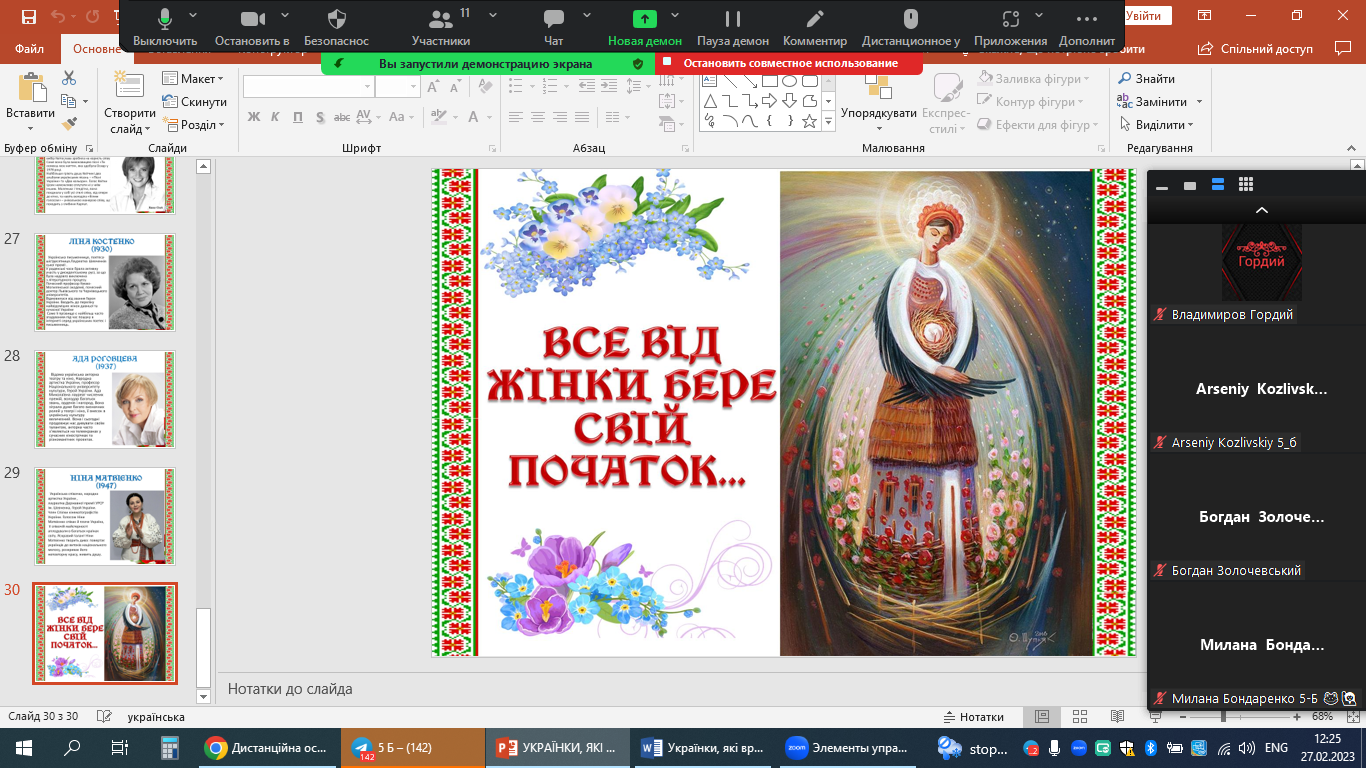The image size is (1366, 768).
Task: Switch to Reading view
Action: point(1118,716)
